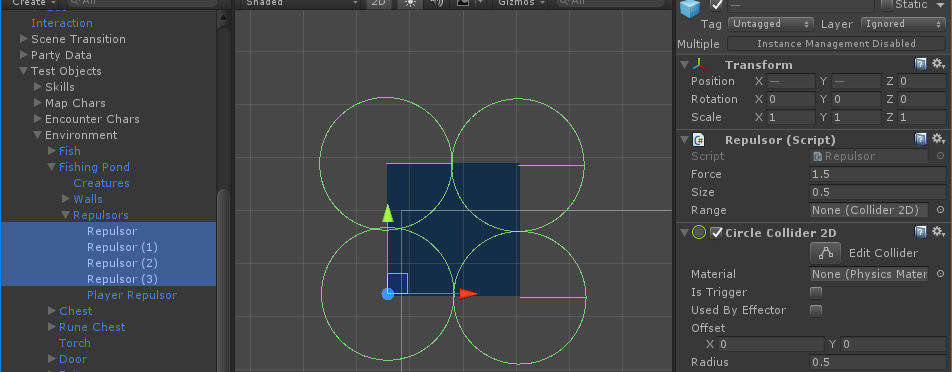The height and width of the screenshot is (372, 952).
Task: Select Torch in hierarchy
Action: click(75, 343)
